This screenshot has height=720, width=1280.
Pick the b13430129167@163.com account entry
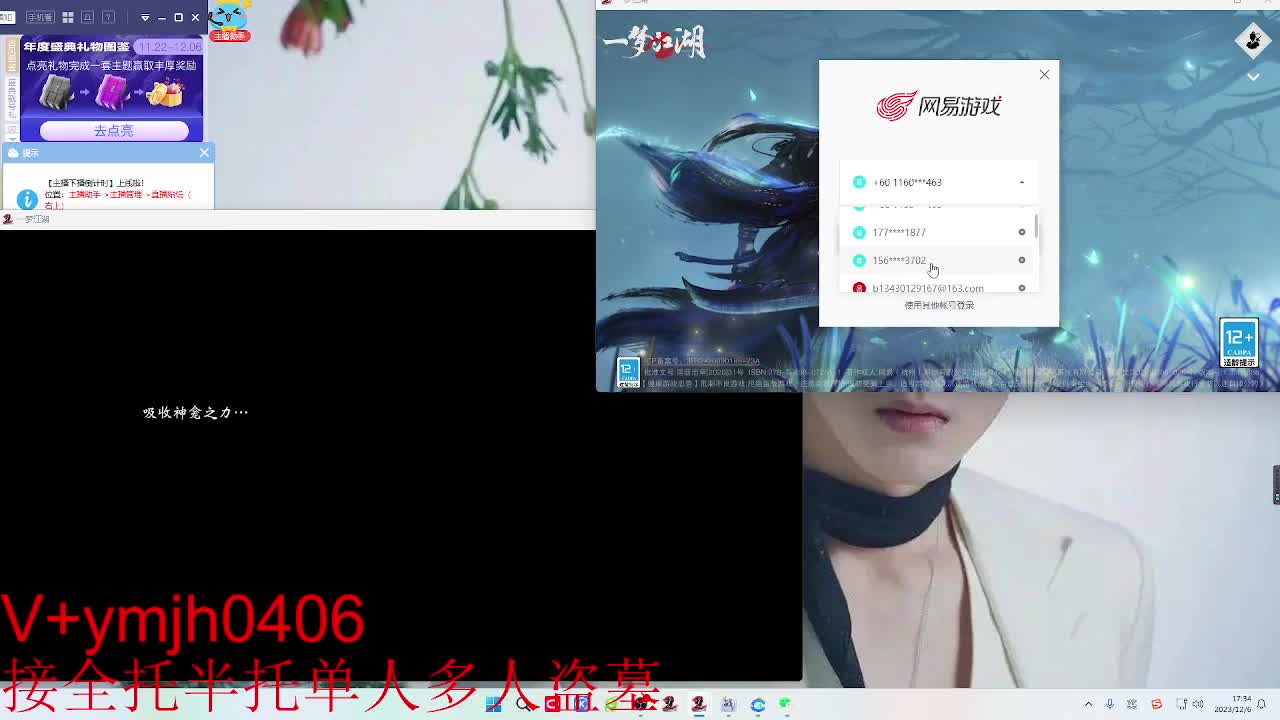tap(937, 285)
